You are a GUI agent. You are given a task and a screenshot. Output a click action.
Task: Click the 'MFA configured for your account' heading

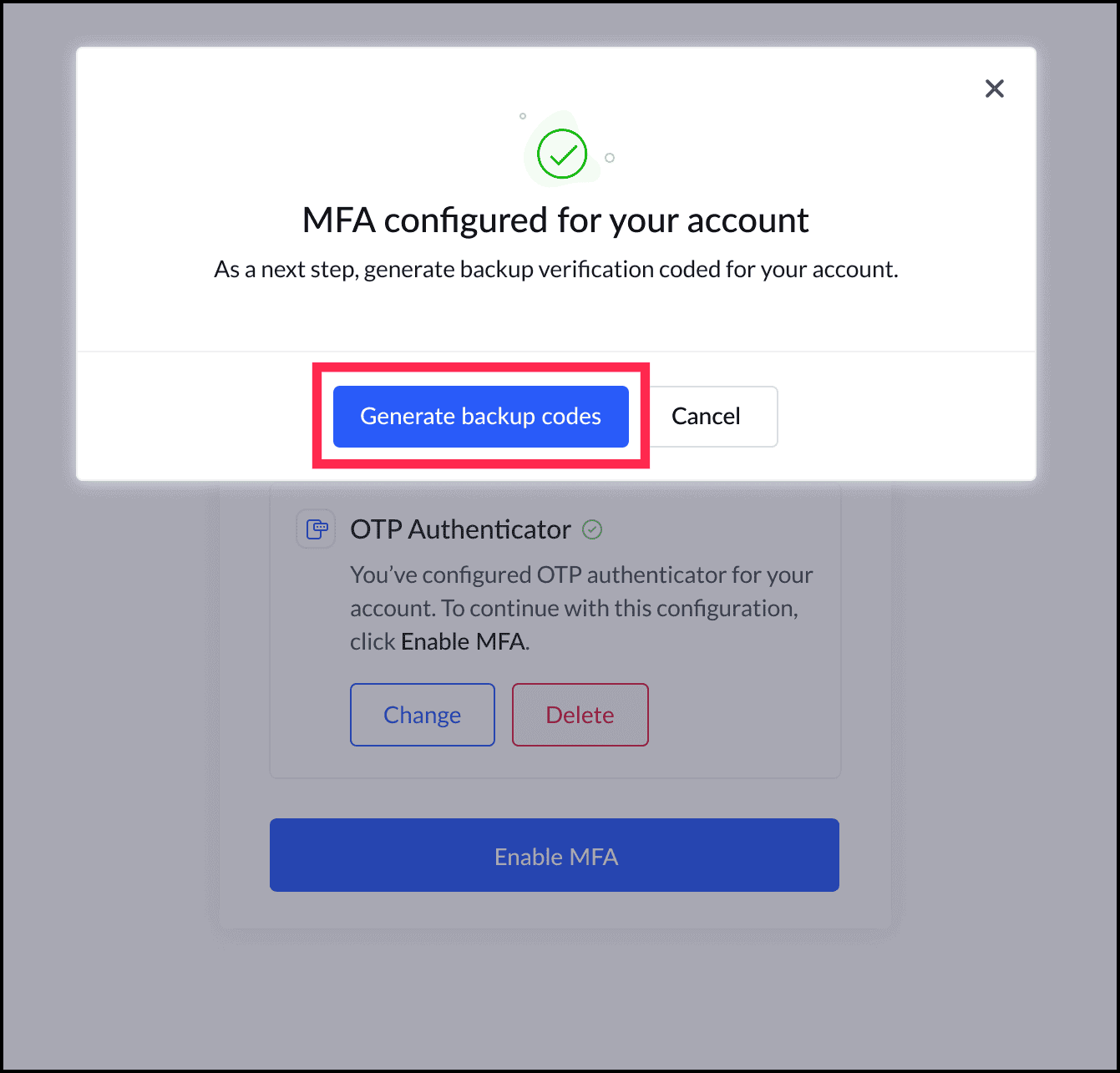[555, 220]
